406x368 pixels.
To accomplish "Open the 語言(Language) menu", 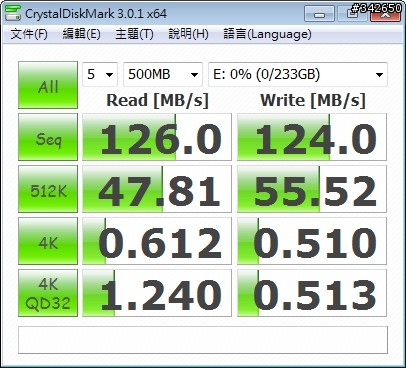I will point(267,34).
